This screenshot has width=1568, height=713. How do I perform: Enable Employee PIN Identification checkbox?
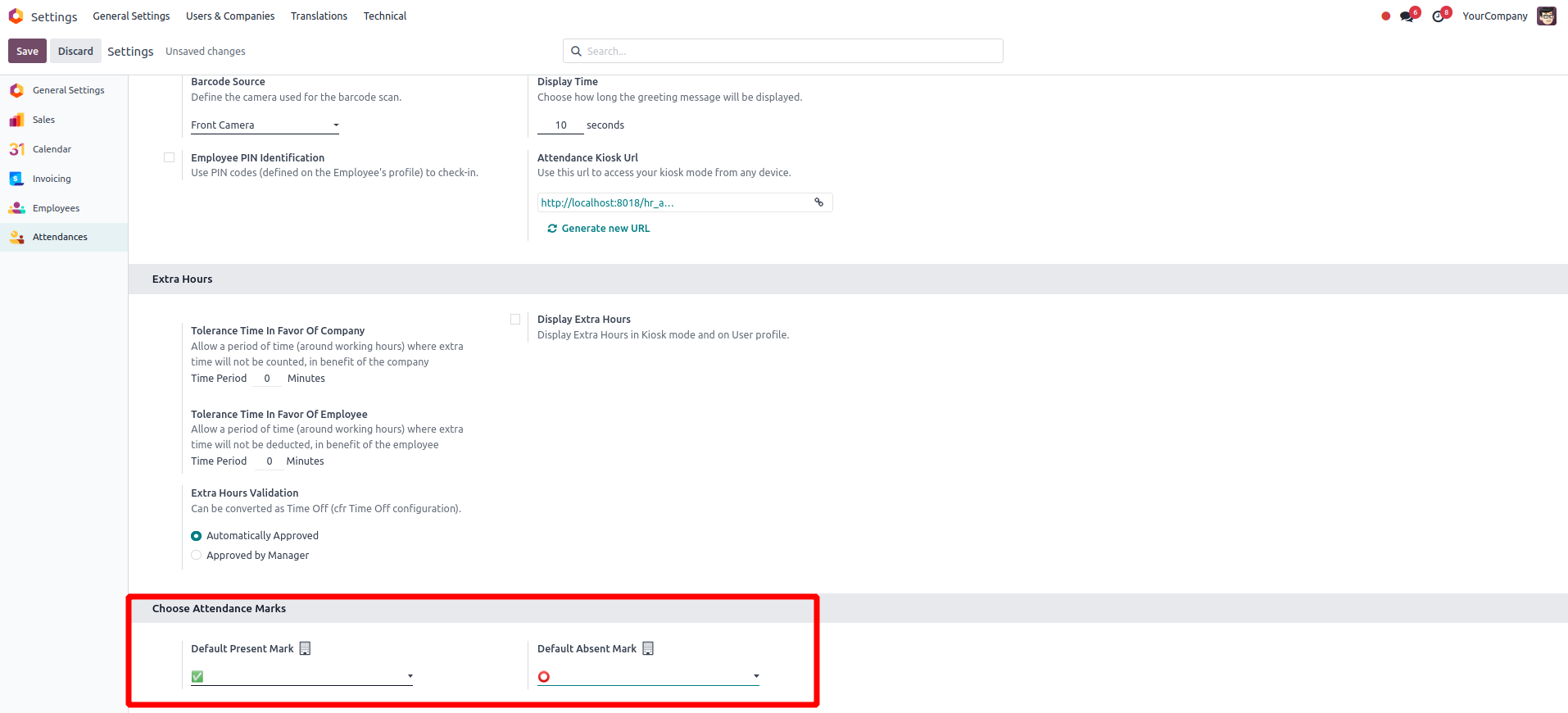(170, 157)
